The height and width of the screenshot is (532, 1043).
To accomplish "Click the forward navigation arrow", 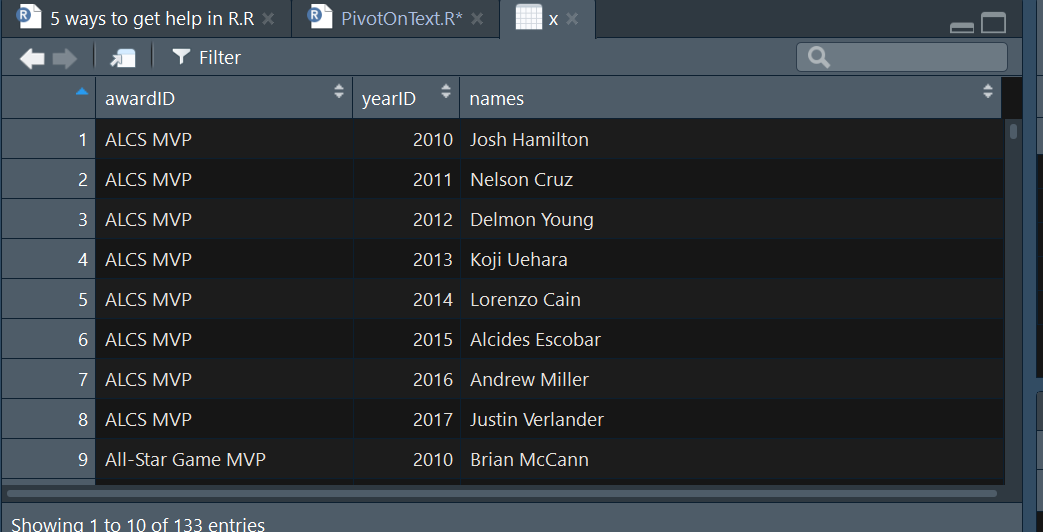I will tap(65, 58).
